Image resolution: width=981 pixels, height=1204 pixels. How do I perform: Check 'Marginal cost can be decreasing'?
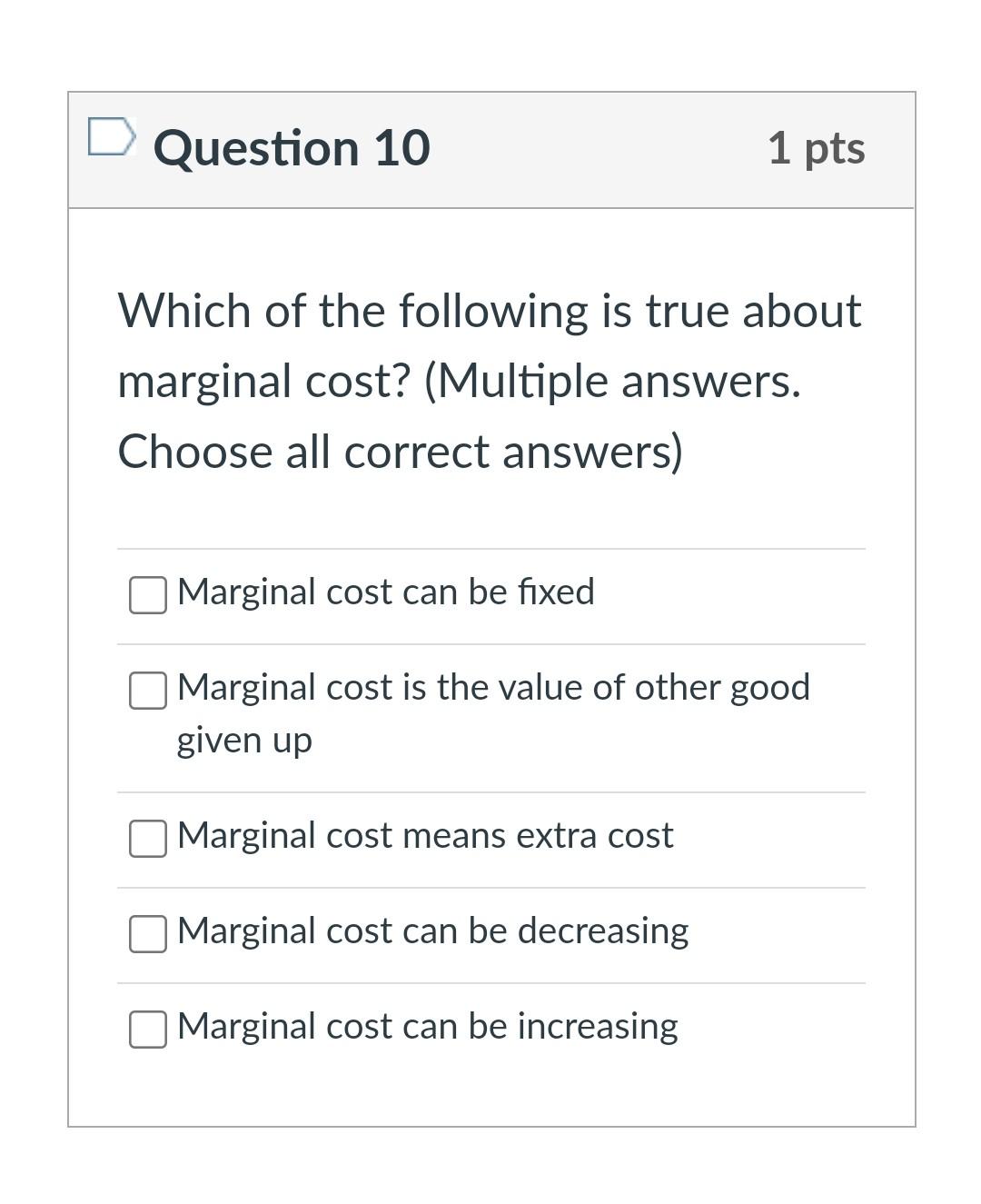(x=147, y=934)
